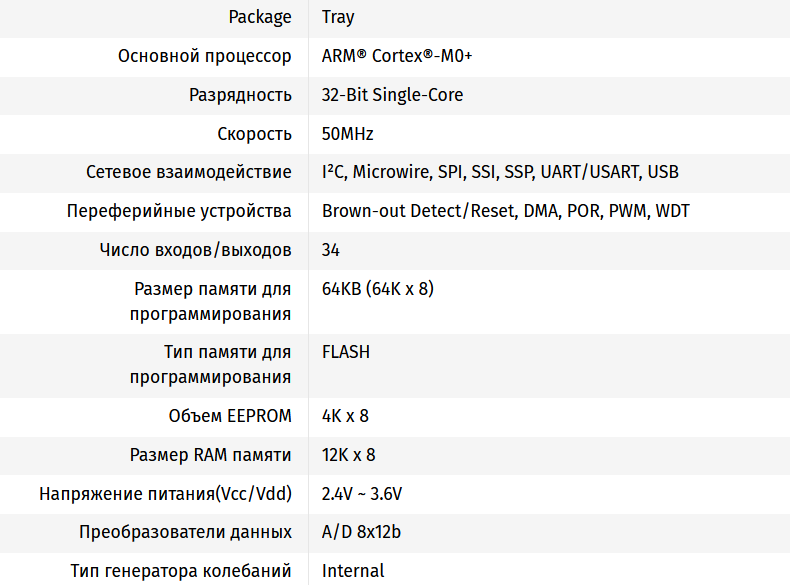
Task: Click the "Internal" oscillator type value
Action: point(353,571)
